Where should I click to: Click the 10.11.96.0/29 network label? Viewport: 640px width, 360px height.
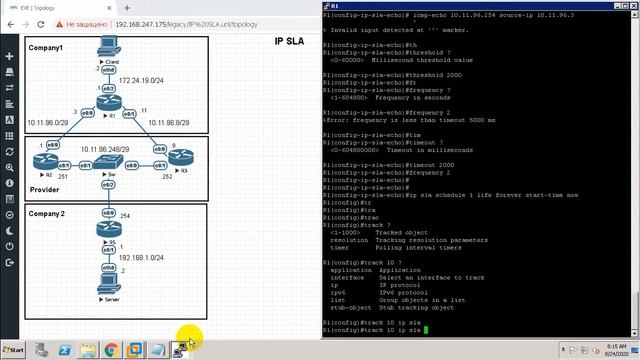48,122
